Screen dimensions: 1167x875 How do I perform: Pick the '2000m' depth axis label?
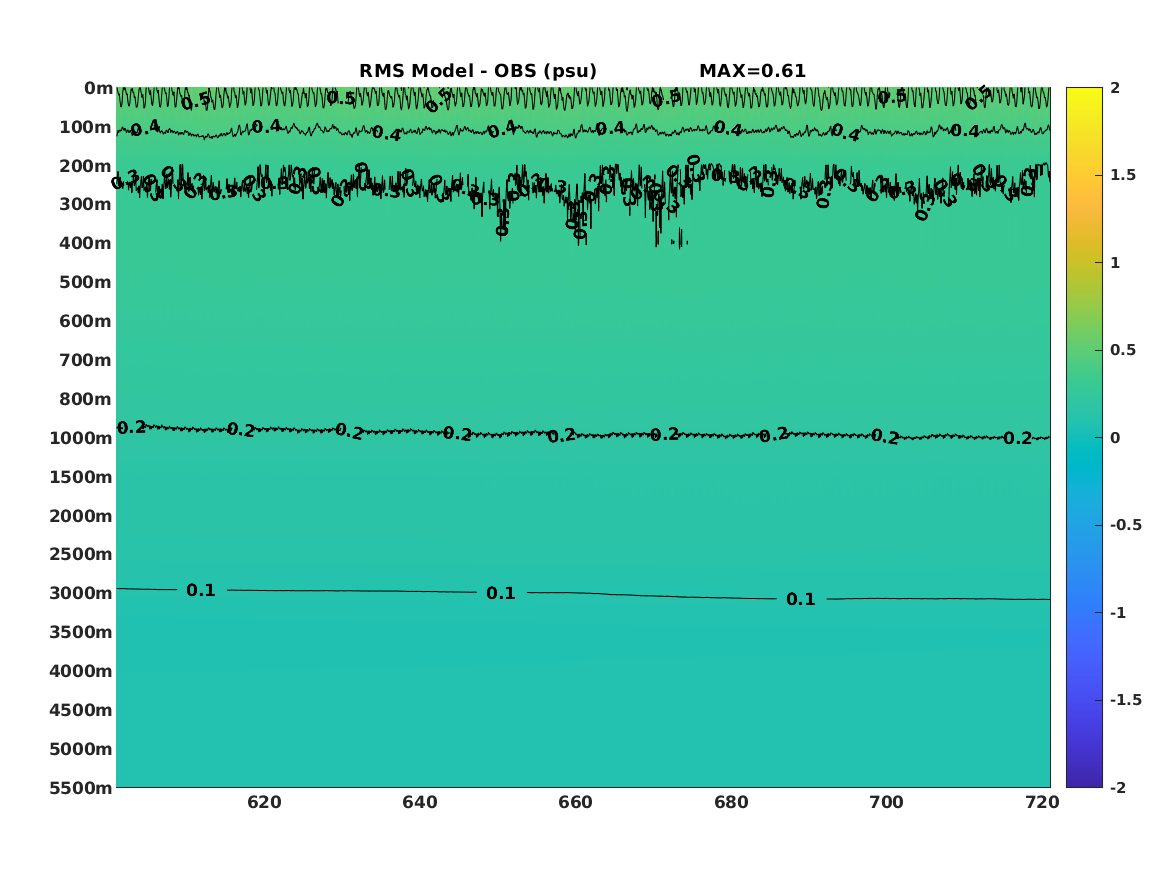tap(81, 516)
